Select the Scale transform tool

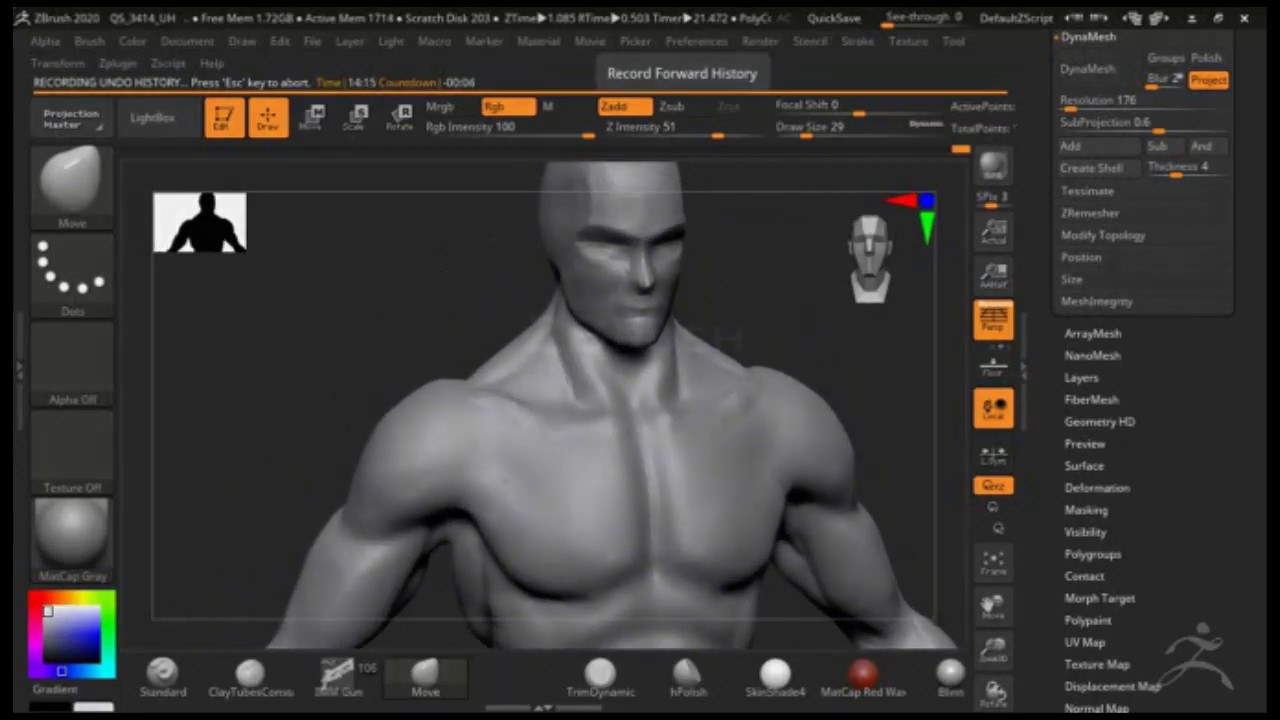(355, 117)
